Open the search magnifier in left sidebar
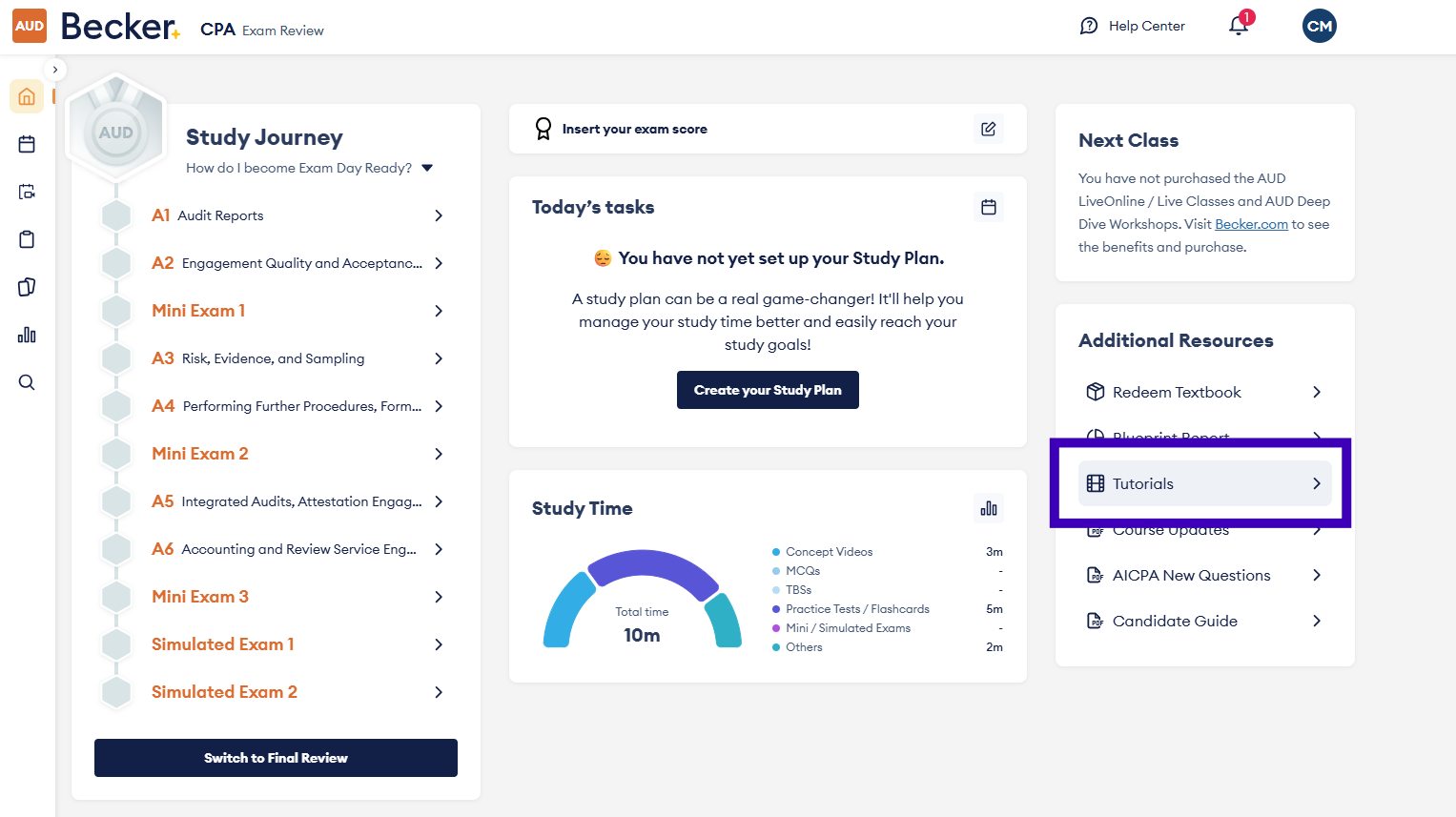 point(27,382)
